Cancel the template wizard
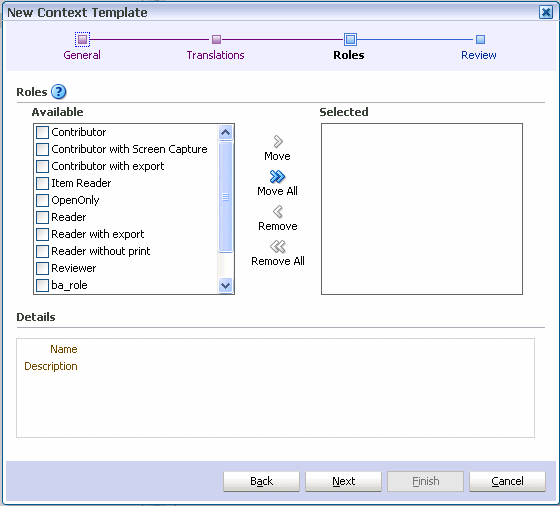 [508, 481]
